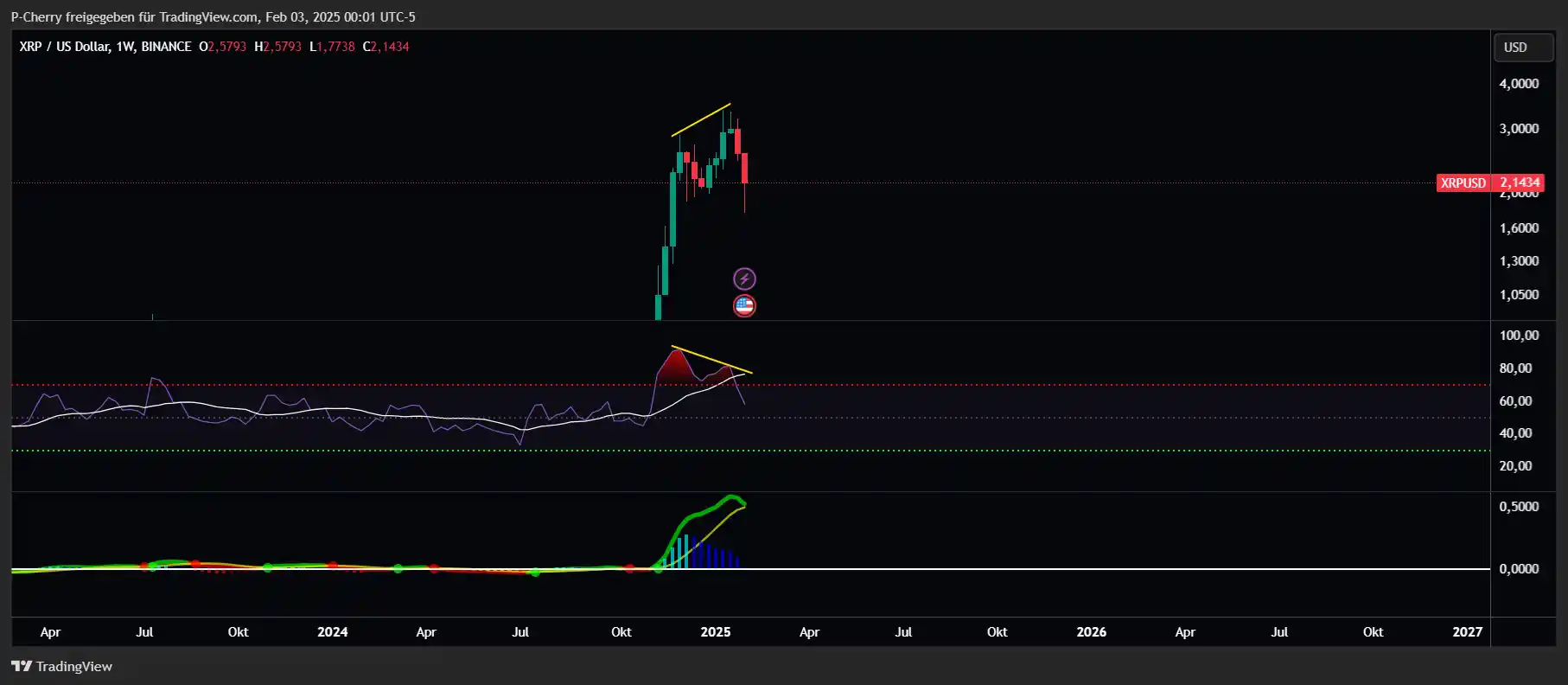
Task: Click the high value H2,5793
Action: coord(277,47)
